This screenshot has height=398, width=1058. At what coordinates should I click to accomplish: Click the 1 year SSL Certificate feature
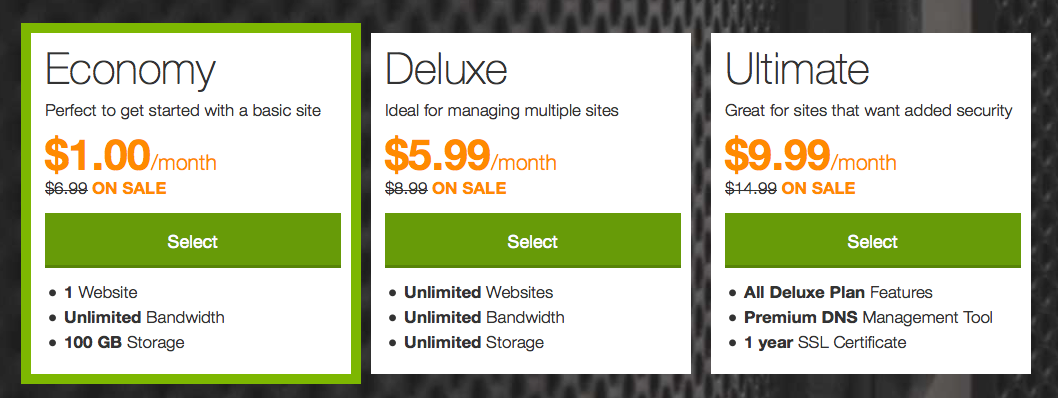tap(825, 343)
